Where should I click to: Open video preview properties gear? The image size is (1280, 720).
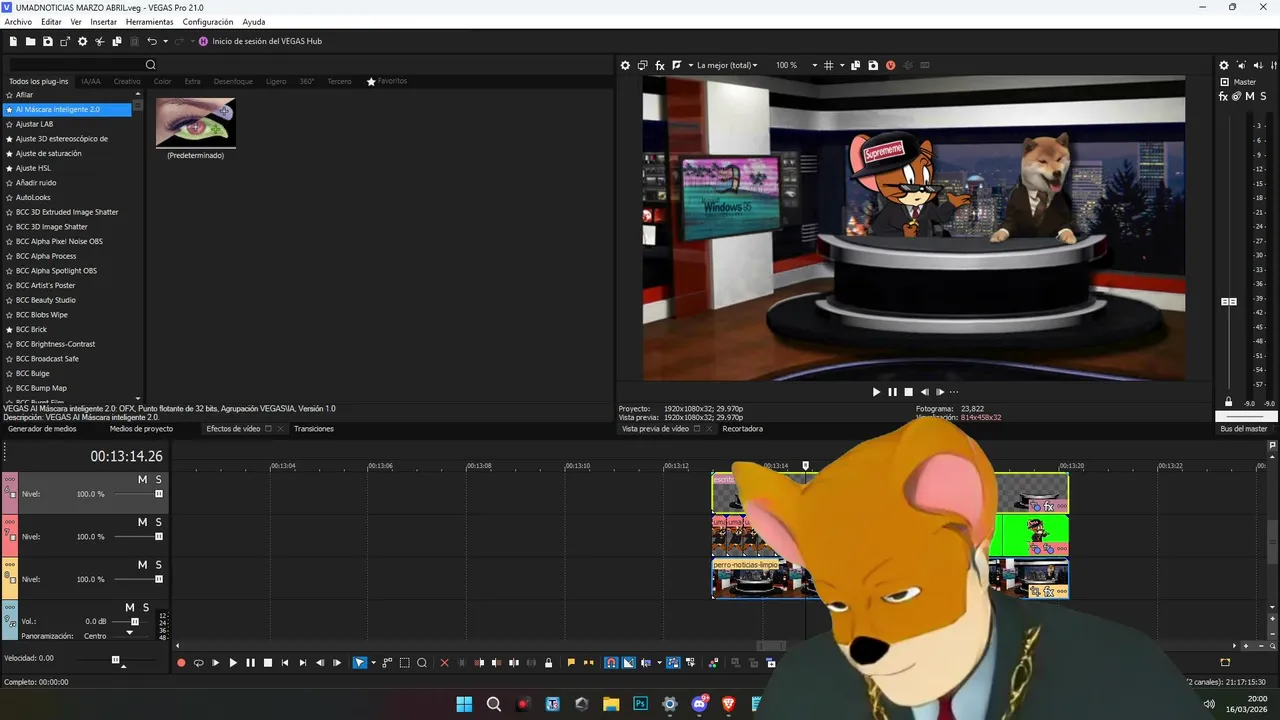[625, 65]
